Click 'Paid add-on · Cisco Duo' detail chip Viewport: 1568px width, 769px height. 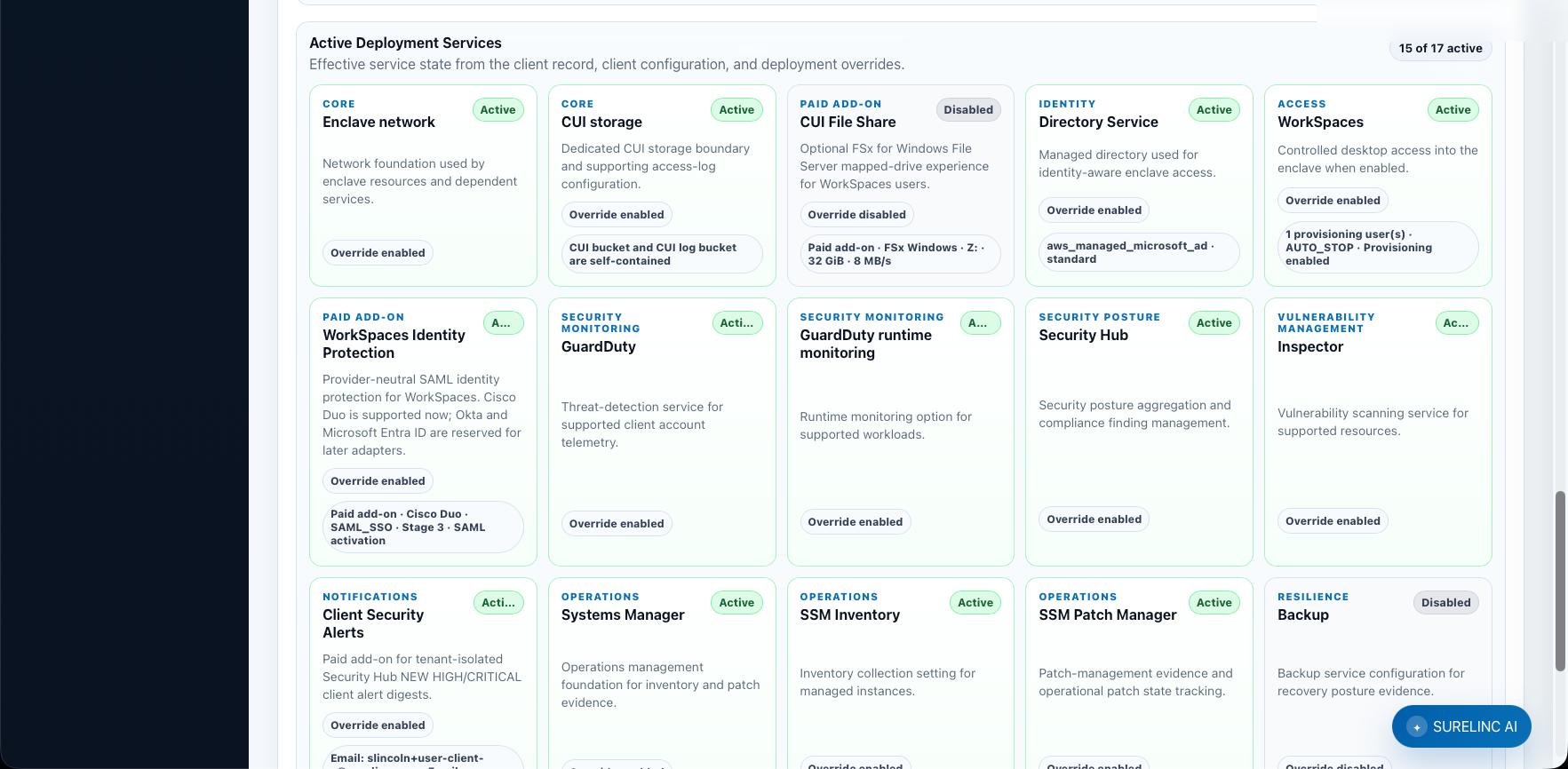click(423, 527)
